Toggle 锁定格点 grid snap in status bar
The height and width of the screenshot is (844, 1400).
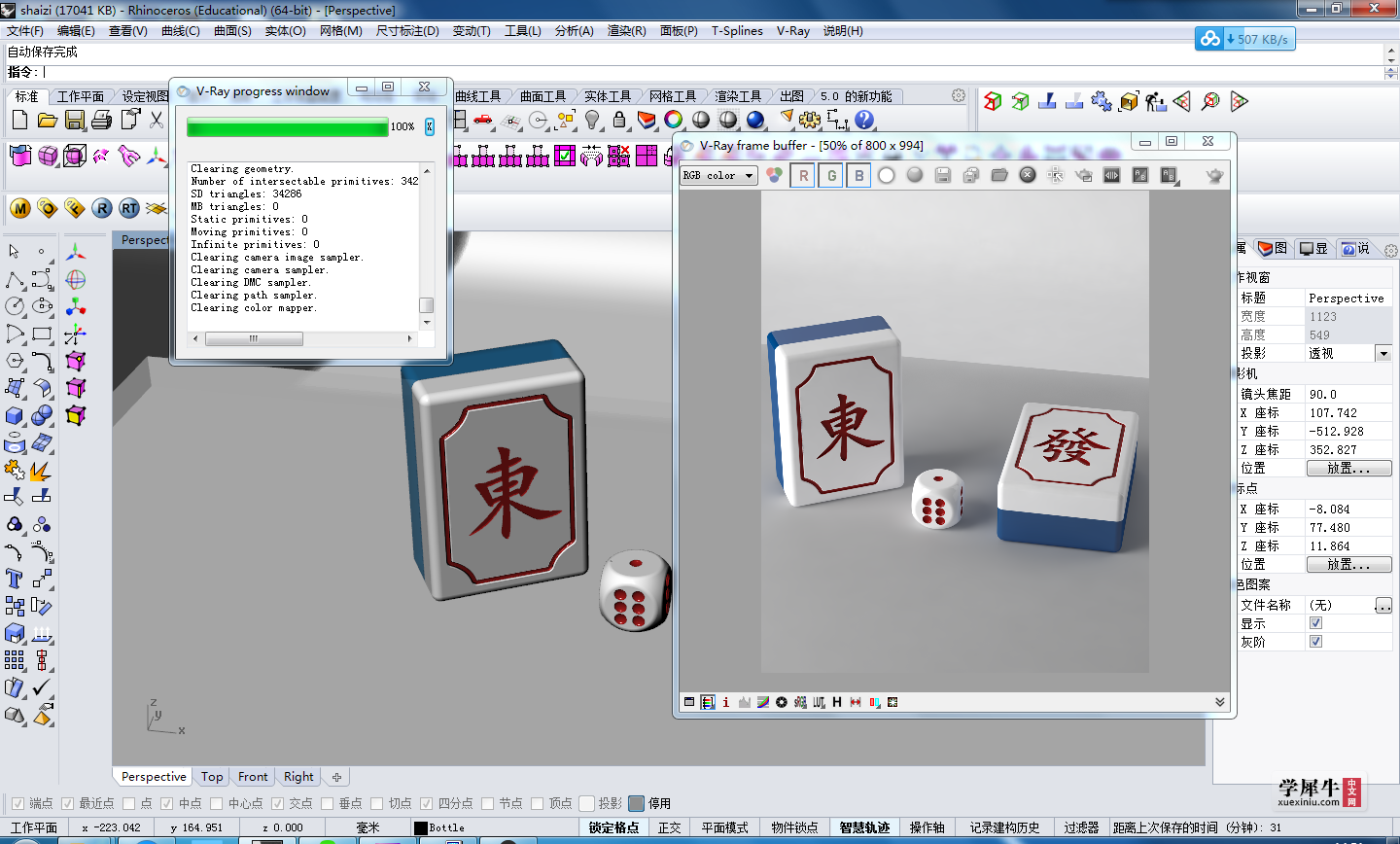[x=613, y=827]
